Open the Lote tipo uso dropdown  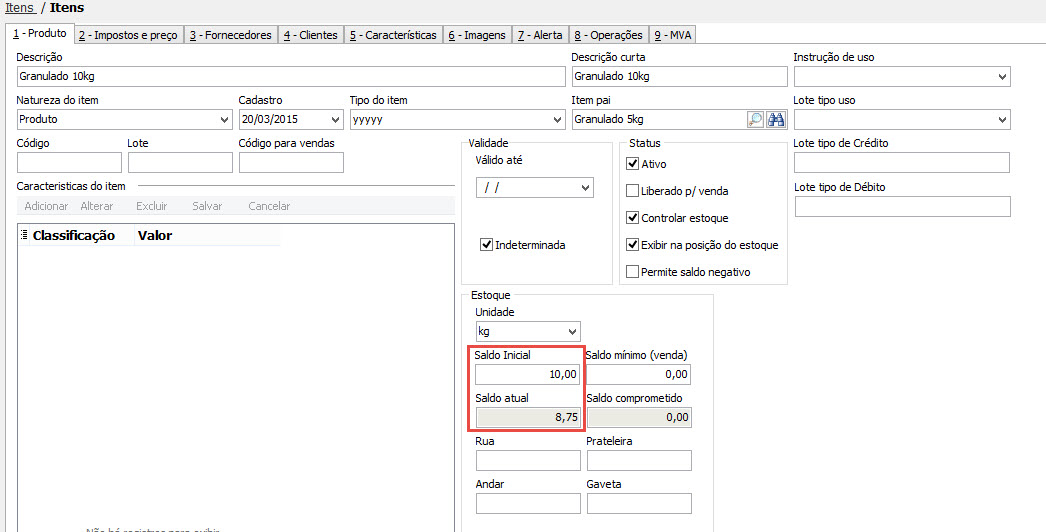tap(1003, 119)
